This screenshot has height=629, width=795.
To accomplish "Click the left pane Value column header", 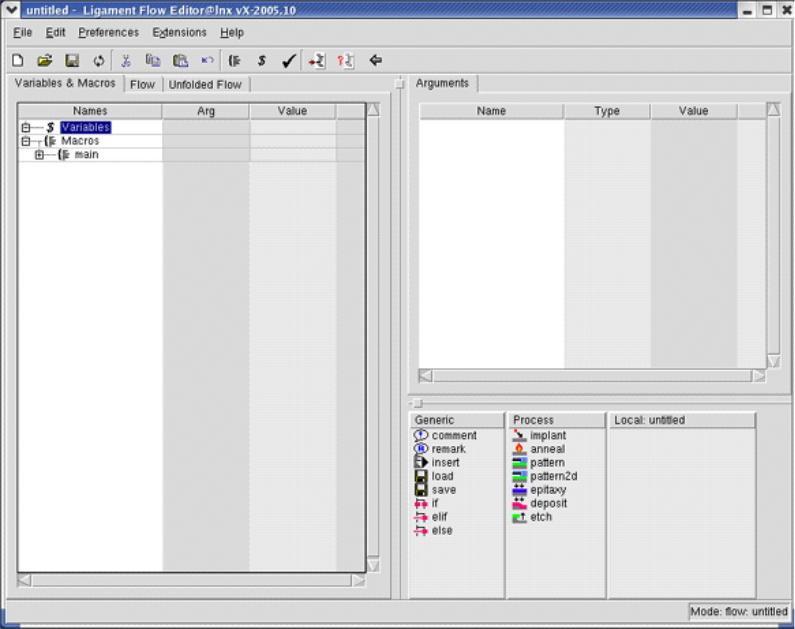I will (293, 111).
